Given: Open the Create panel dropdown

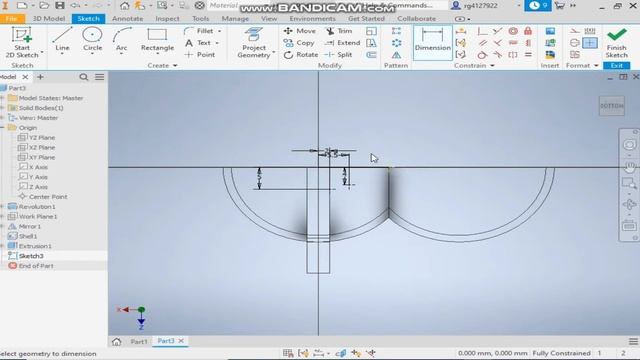Looking at the screenshot, I should (162, 65).
